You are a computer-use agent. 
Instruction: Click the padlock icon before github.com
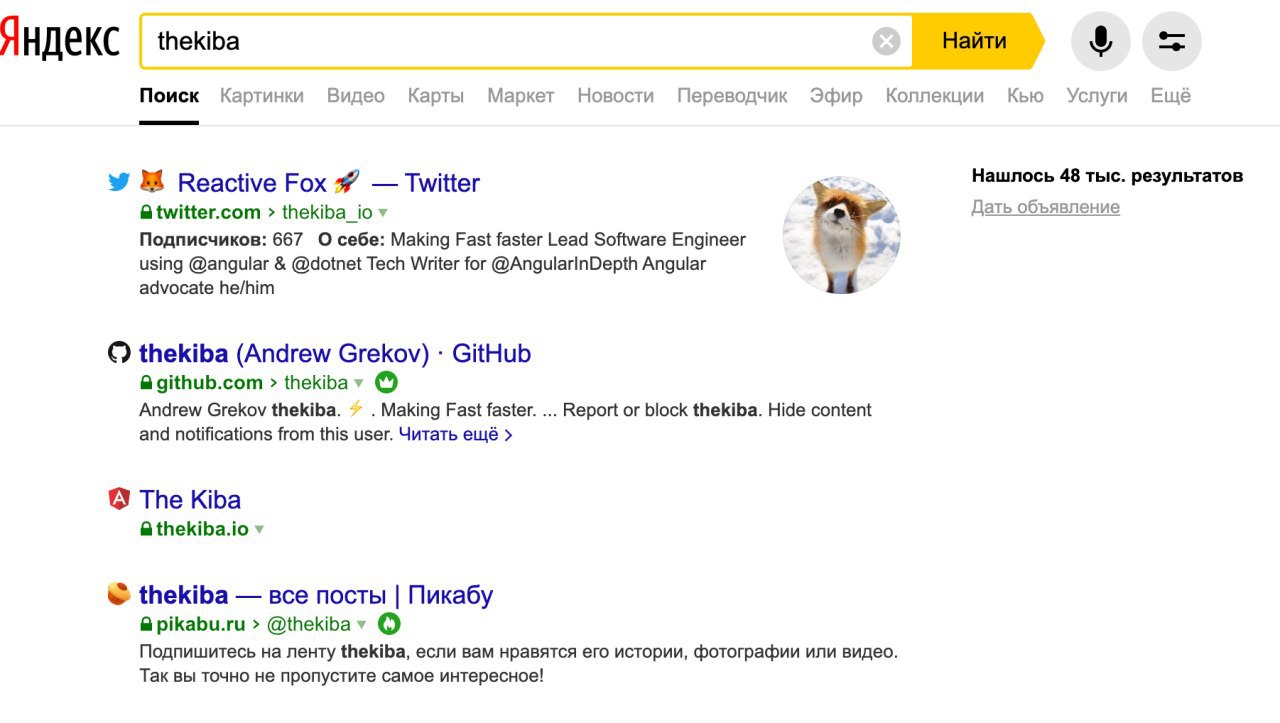coord(146,382)
